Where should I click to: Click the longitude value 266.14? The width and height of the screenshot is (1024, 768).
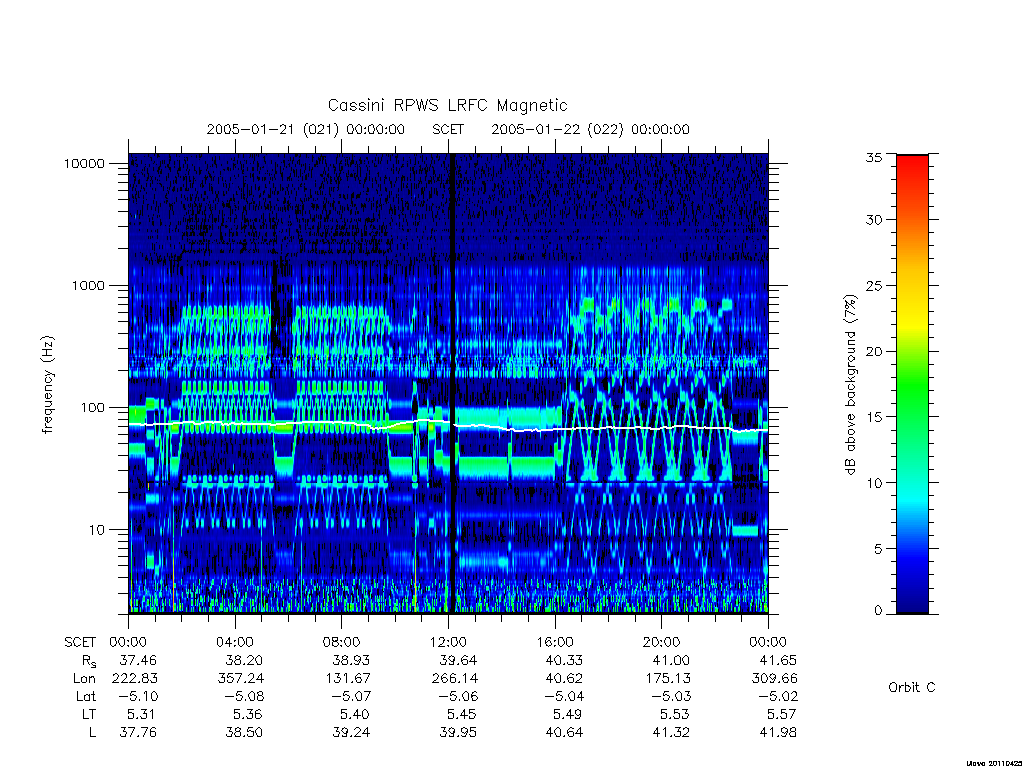pos(455,679)
